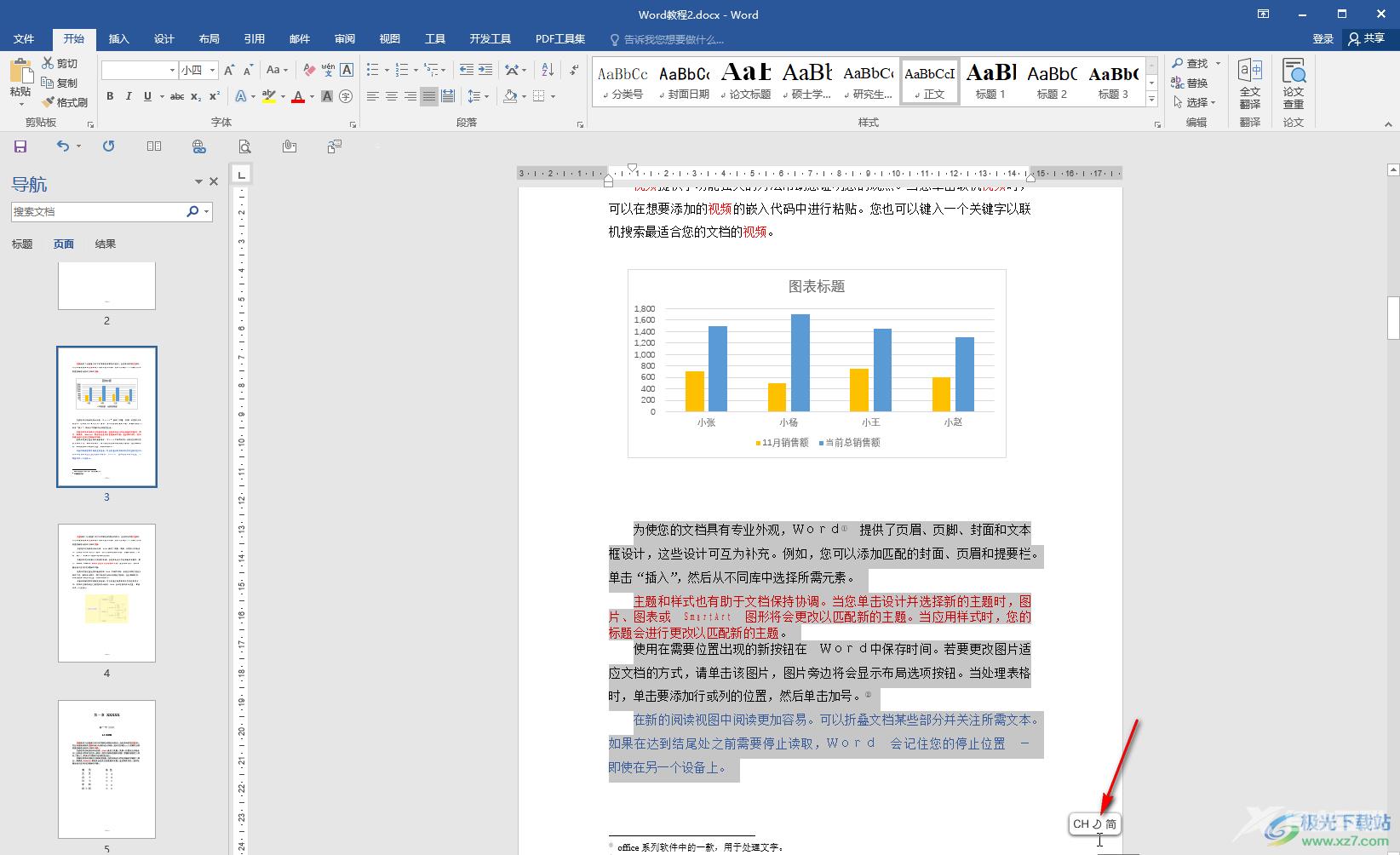
Task: Click the yellow highlight color button
Action: point(269,96)
